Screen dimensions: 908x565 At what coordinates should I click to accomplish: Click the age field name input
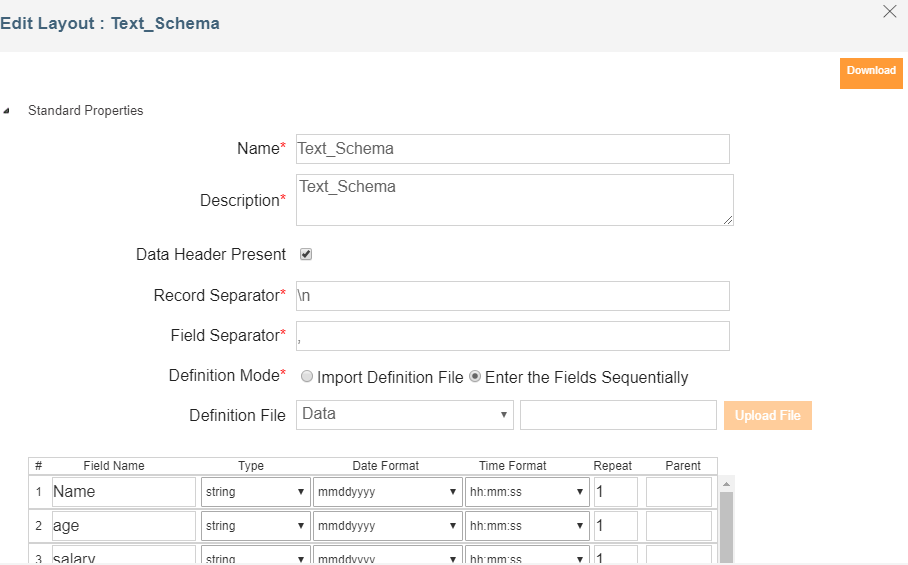(123, 526)
